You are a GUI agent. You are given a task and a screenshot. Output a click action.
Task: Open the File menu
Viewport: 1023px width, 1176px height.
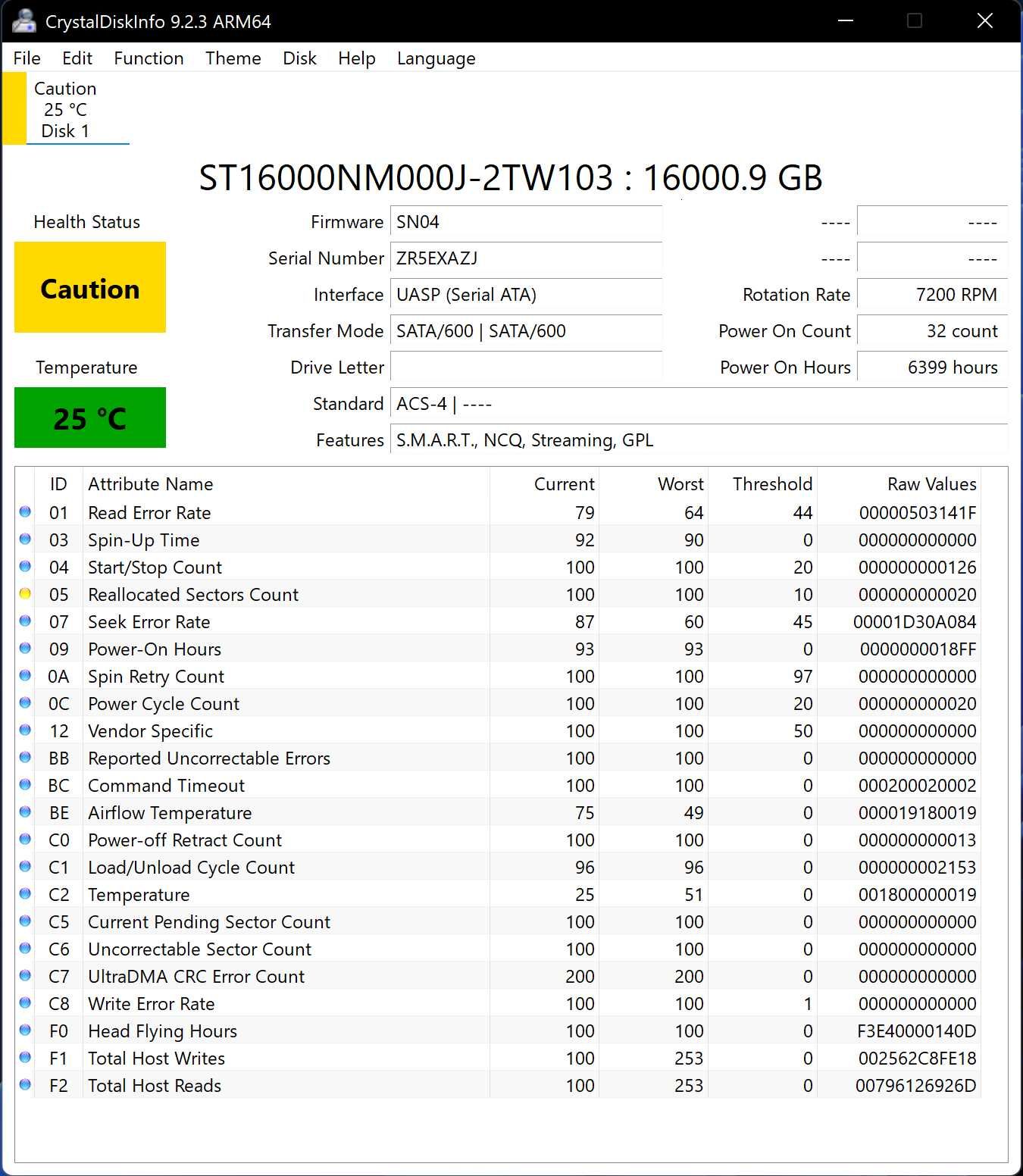tap(27, 58)
